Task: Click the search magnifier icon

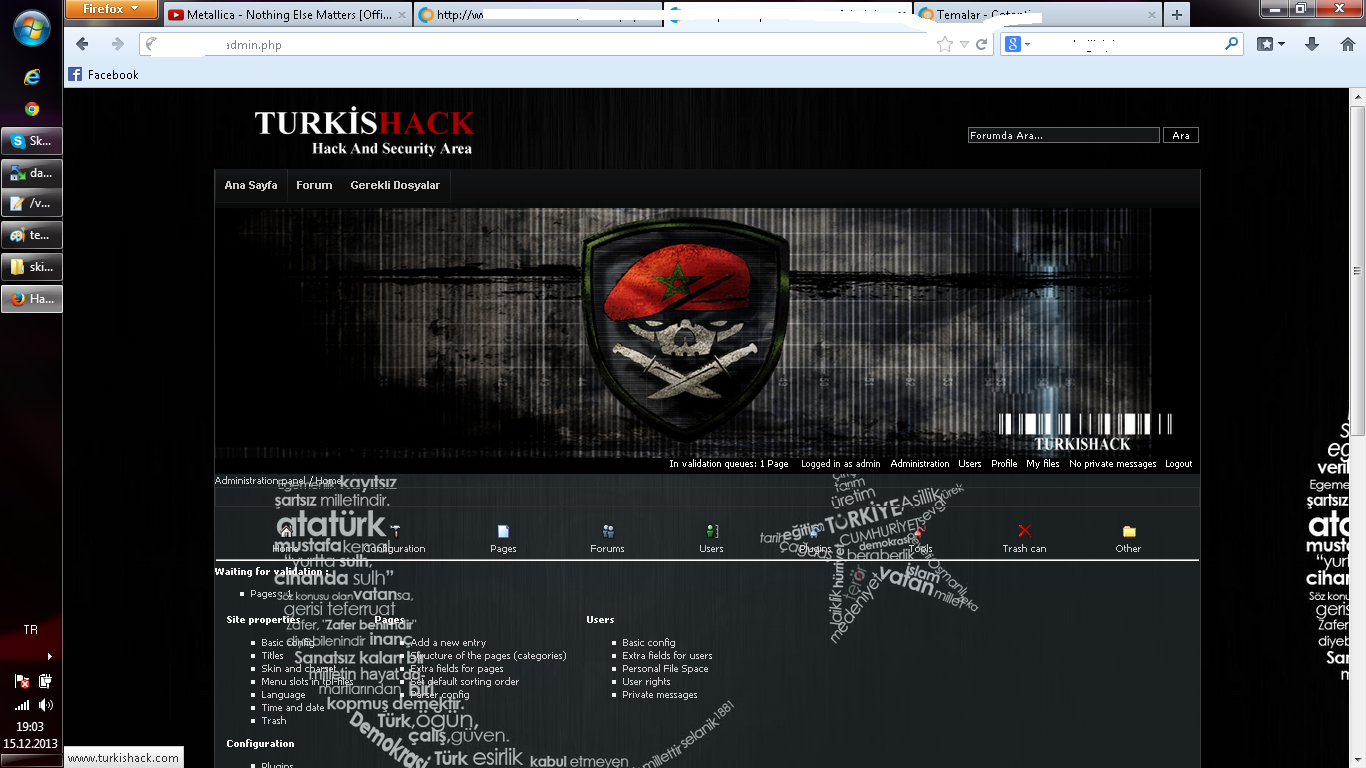Action: tap(1231, 44)
